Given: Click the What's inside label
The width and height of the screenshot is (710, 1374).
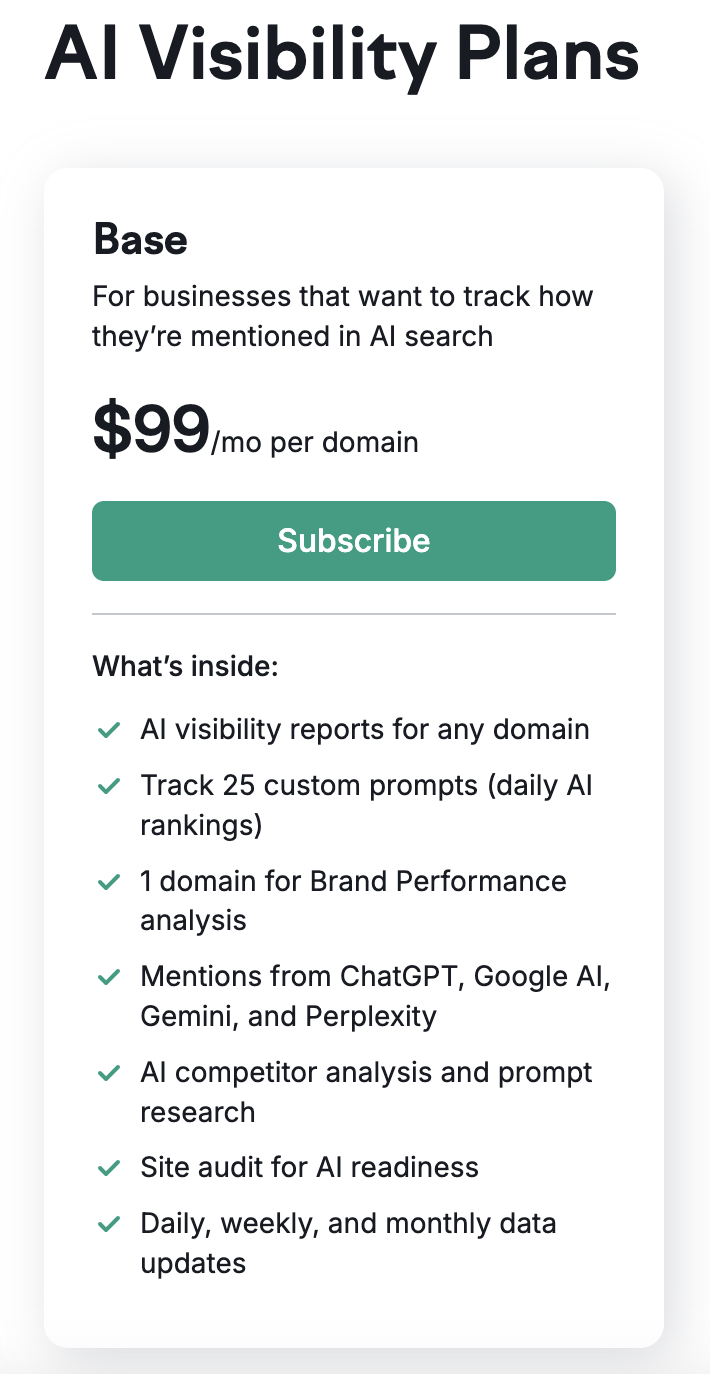Looking at the screenshot, I should pyautogui.click(x=185, y=666).
